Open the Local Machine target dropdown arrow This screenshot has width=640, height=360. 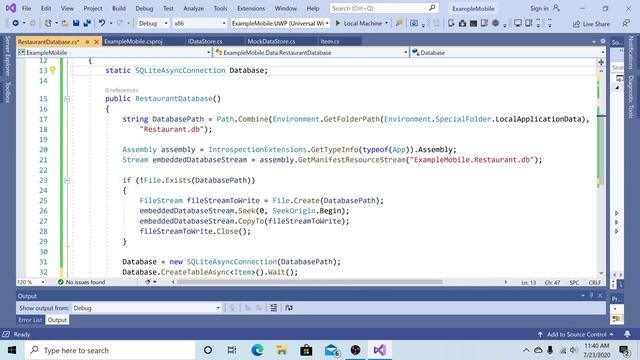click(x=386, y=23)
